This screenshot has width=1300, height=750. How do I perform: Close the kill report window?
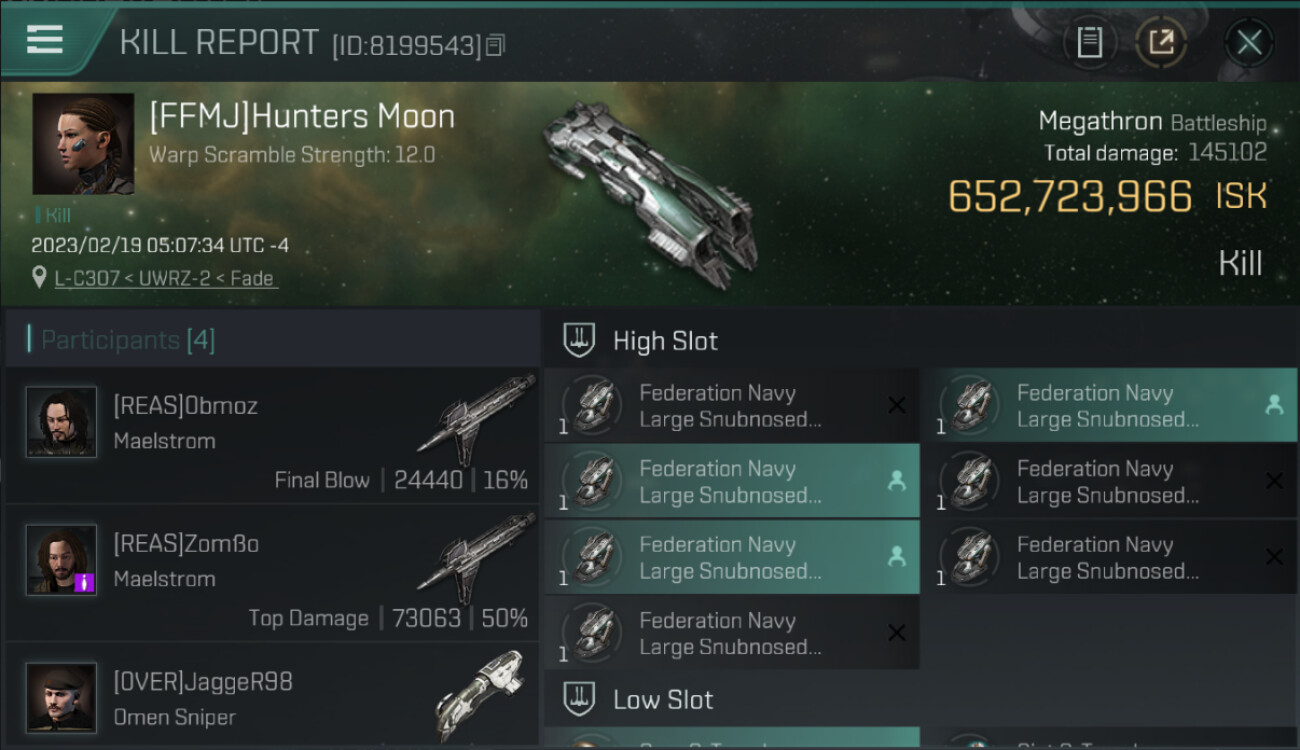[1248, 43]
